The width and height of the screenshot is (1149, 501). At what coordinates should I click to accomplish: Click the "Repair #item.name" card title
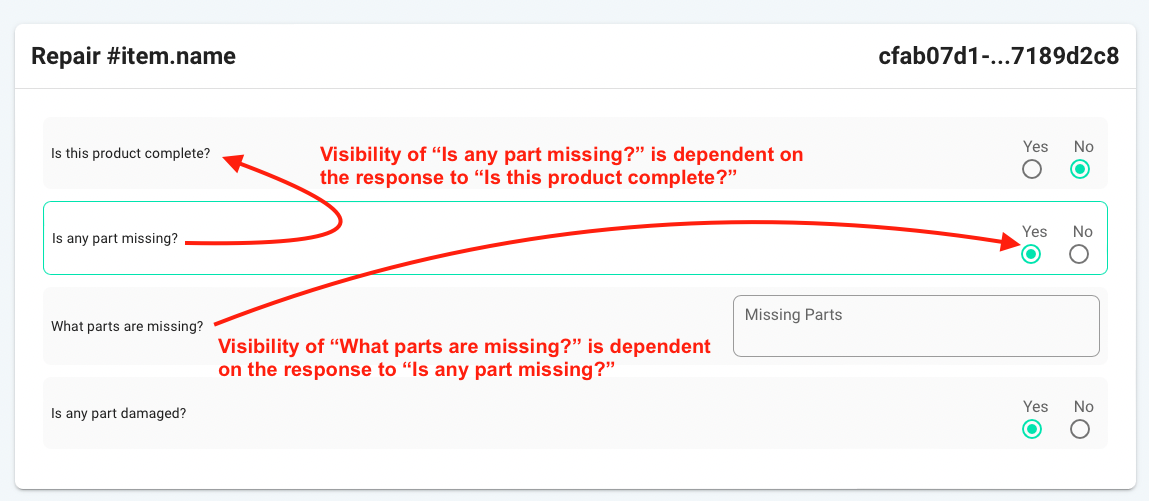pos(133,56)
